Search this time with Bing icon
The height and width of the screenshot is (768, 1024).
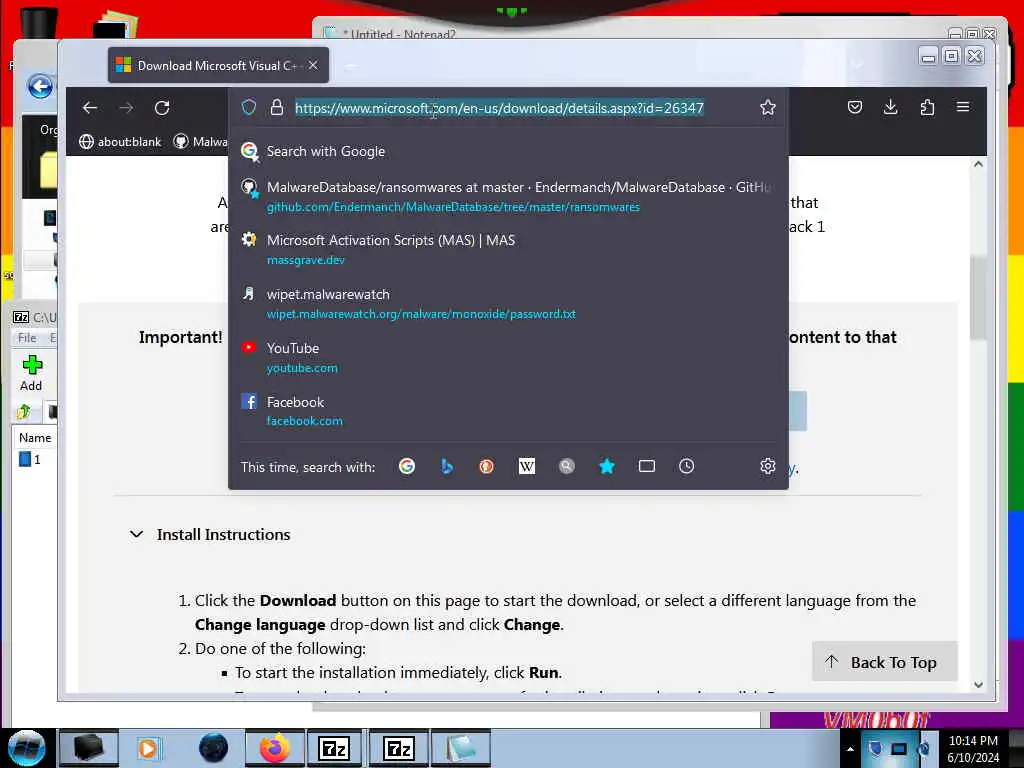447,466
